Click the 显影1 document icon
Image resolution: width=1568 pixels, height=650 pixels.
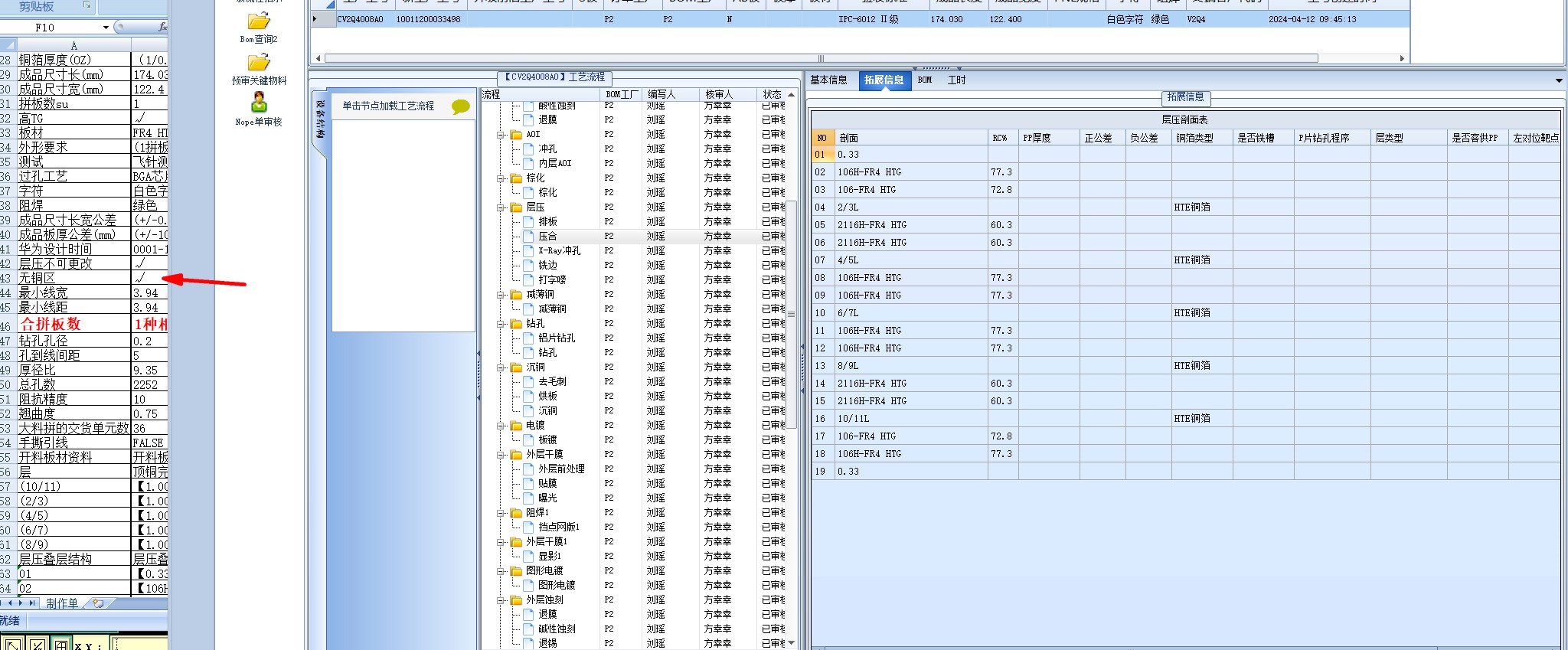point(528,557)
